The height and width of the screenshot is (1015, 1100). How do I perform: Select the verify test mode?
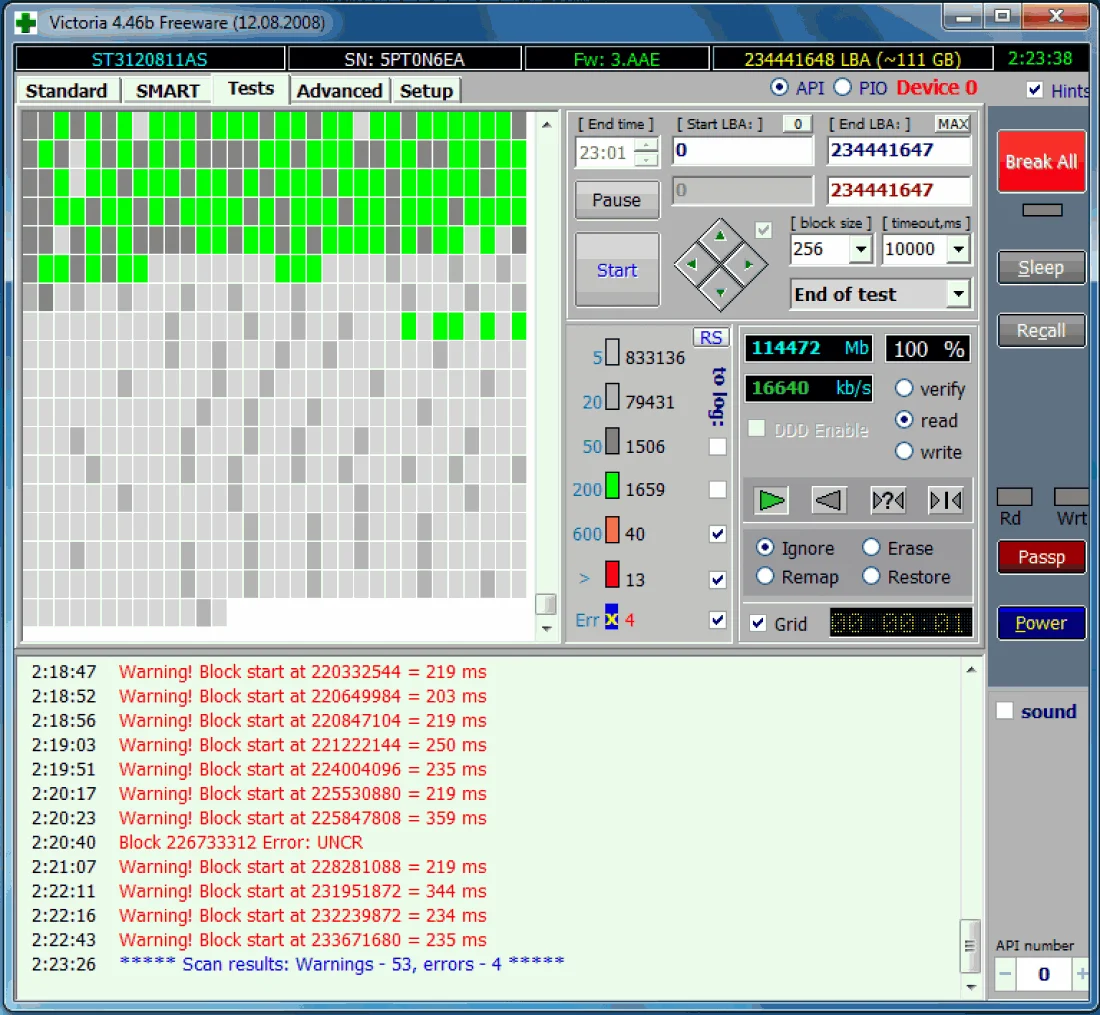coord(905,389)
